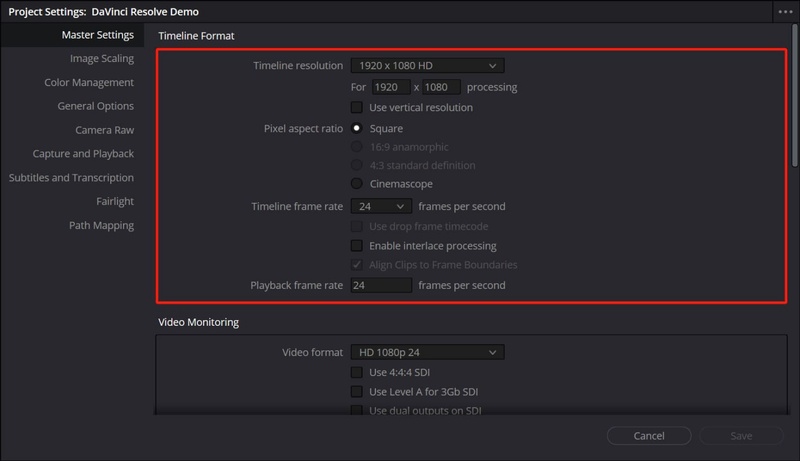Select Camera Raw settings

pyautogui.click(x=105, y=130)
